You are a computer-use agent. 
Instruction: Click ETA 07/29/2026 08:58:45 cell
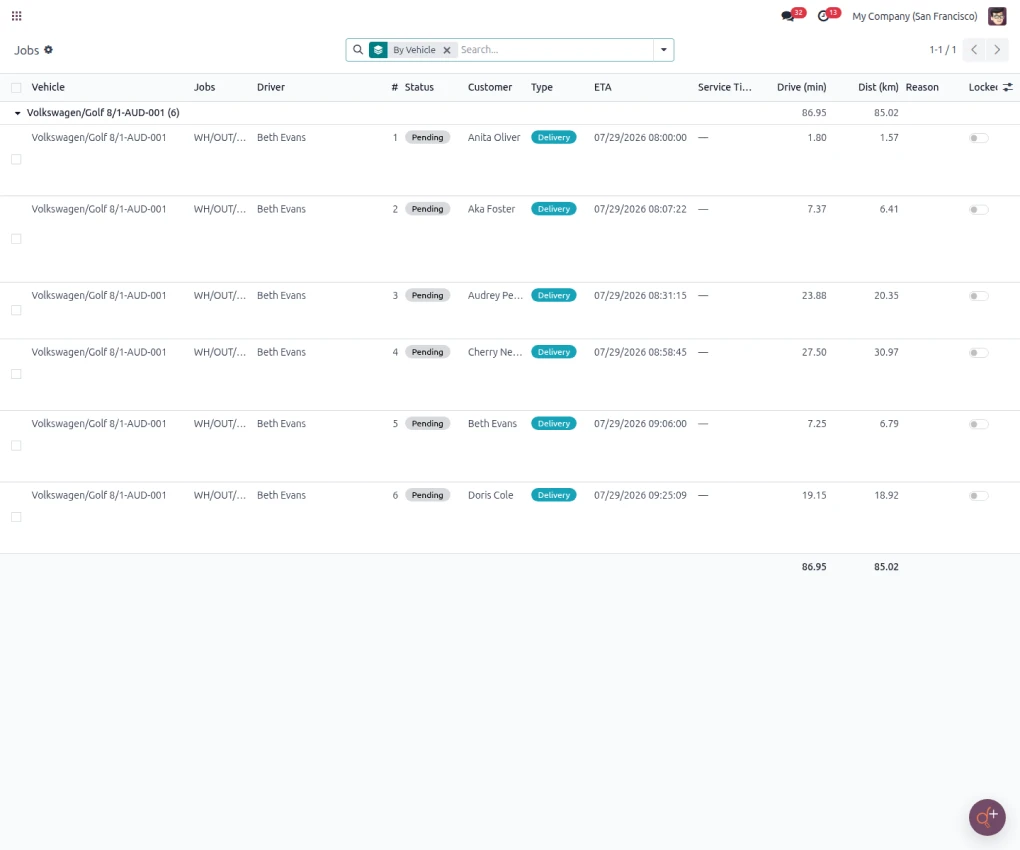point(640,352)
